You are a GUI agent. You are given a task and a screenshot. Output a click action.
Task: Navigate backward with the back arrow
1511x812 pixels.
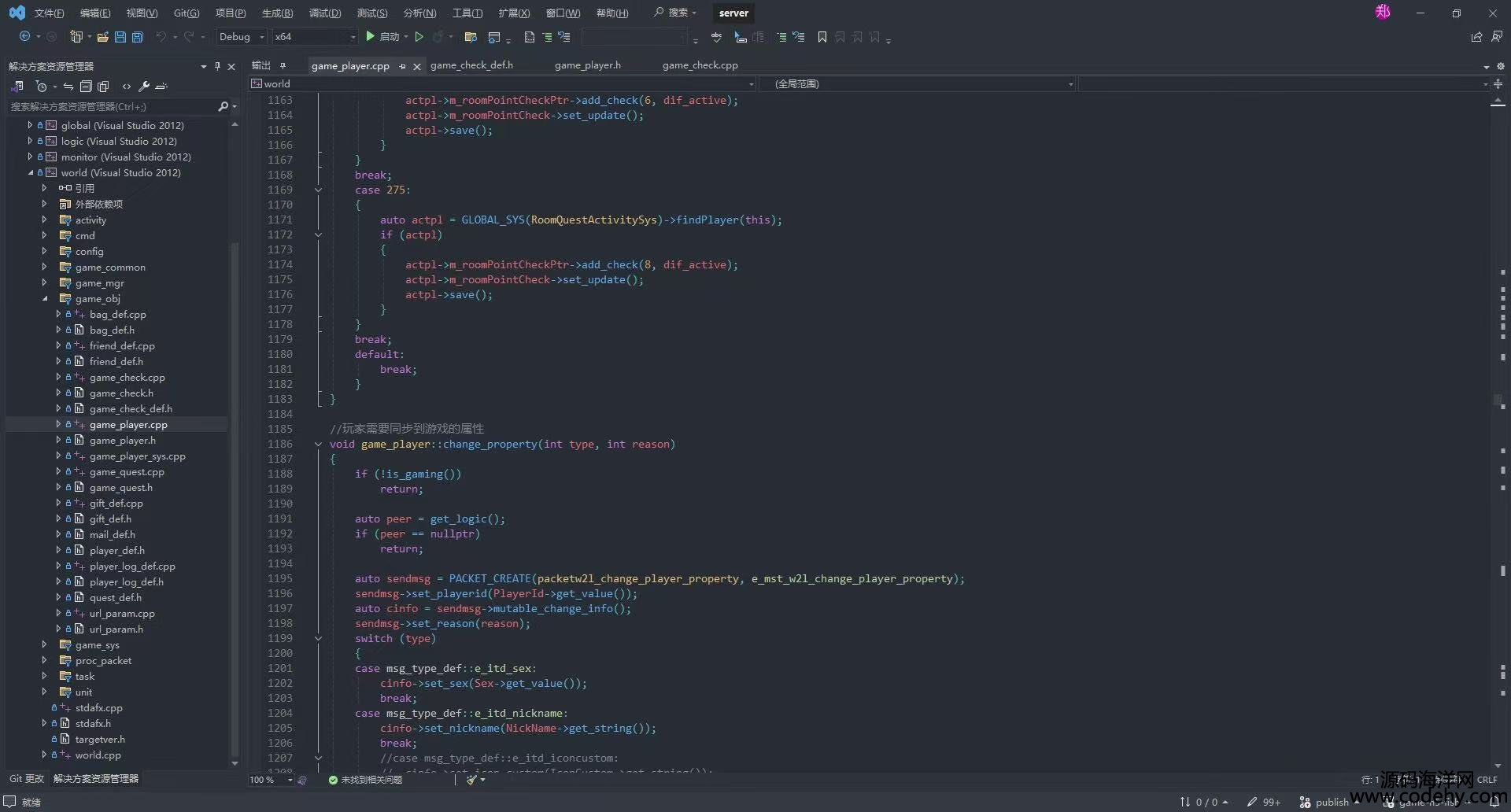pos(25,37)
